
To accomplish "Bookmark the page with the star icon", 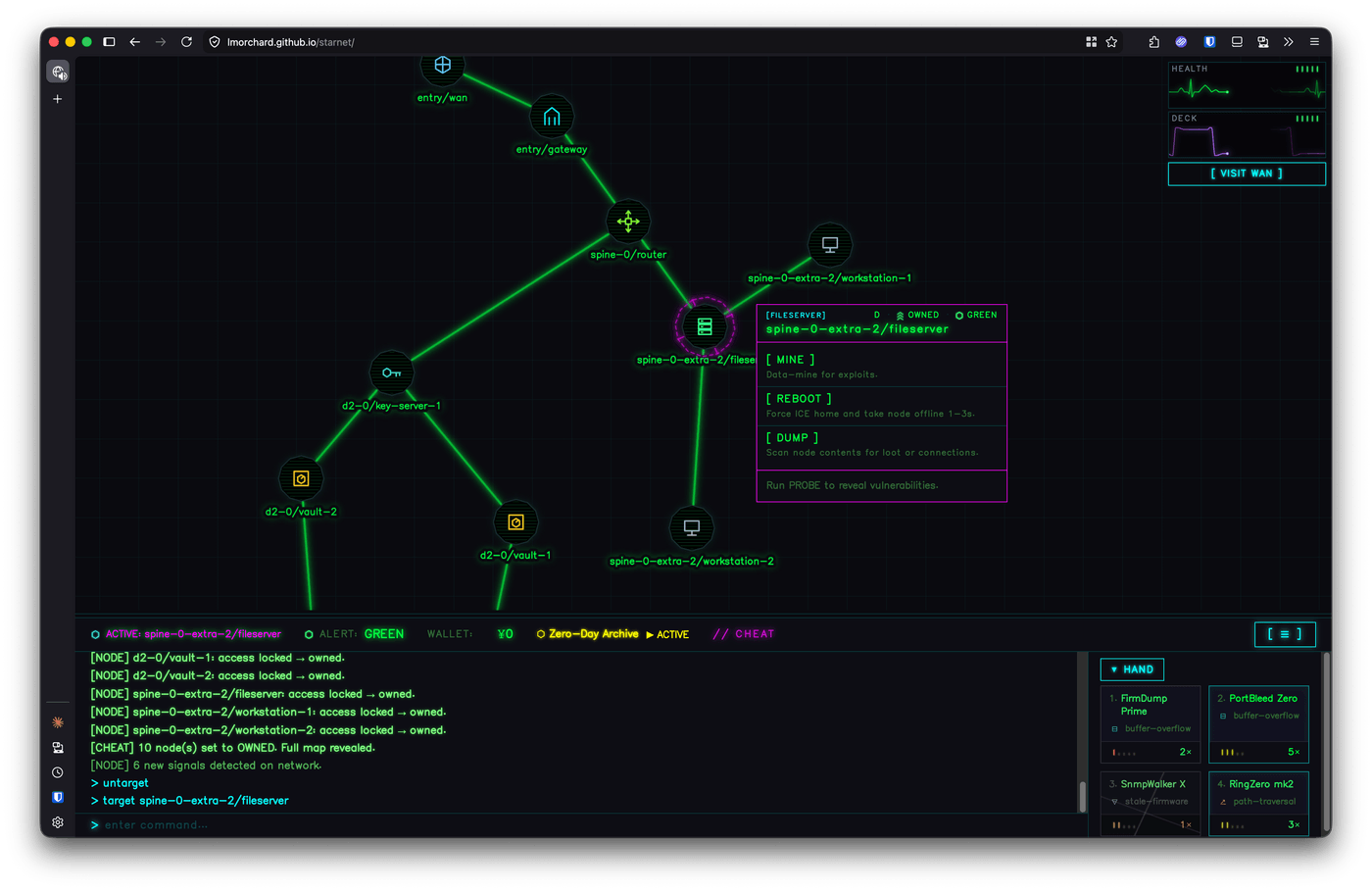I will pos(1111,42).
